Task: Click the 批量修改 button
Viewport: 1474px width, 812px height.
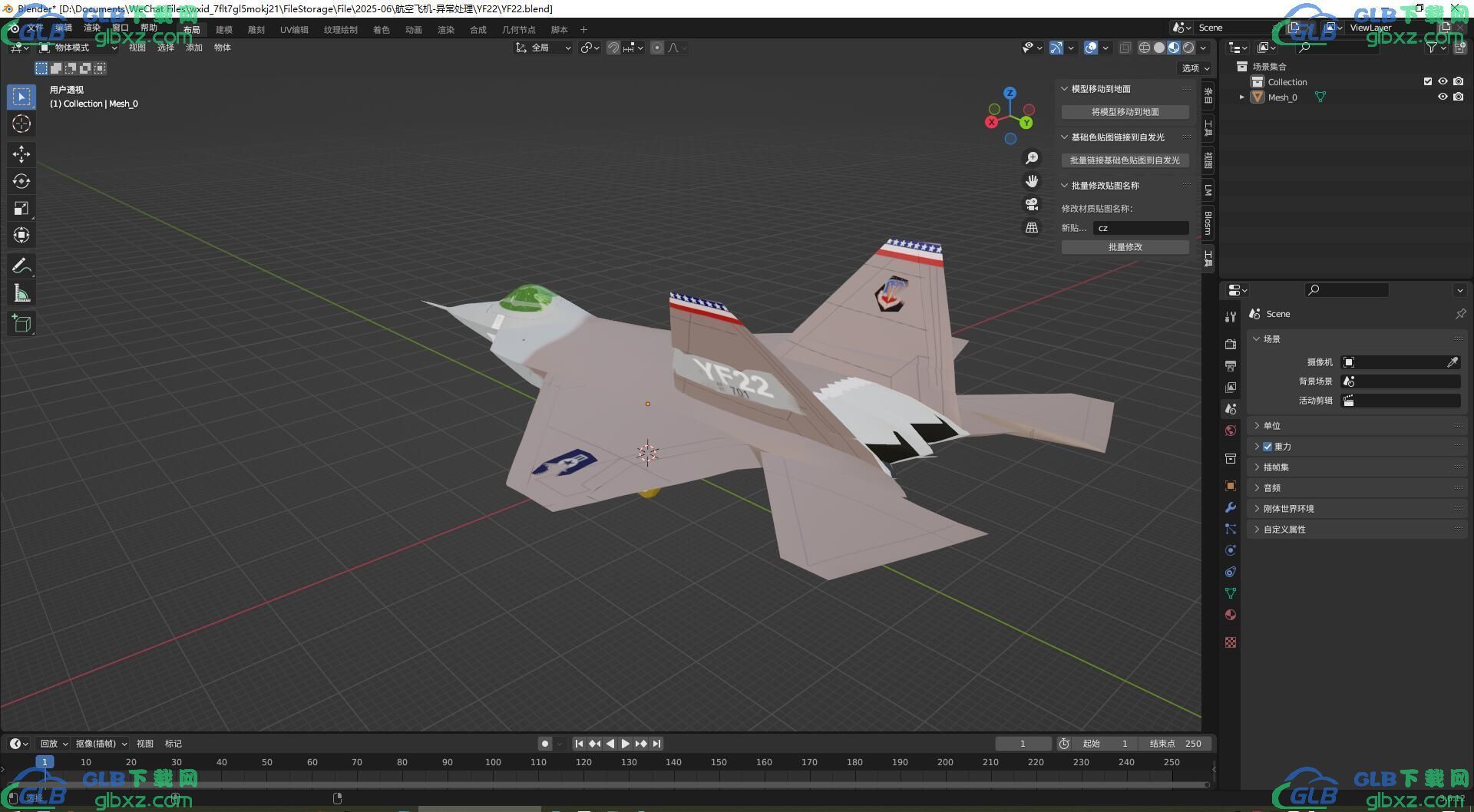Action: (1125, 247)
